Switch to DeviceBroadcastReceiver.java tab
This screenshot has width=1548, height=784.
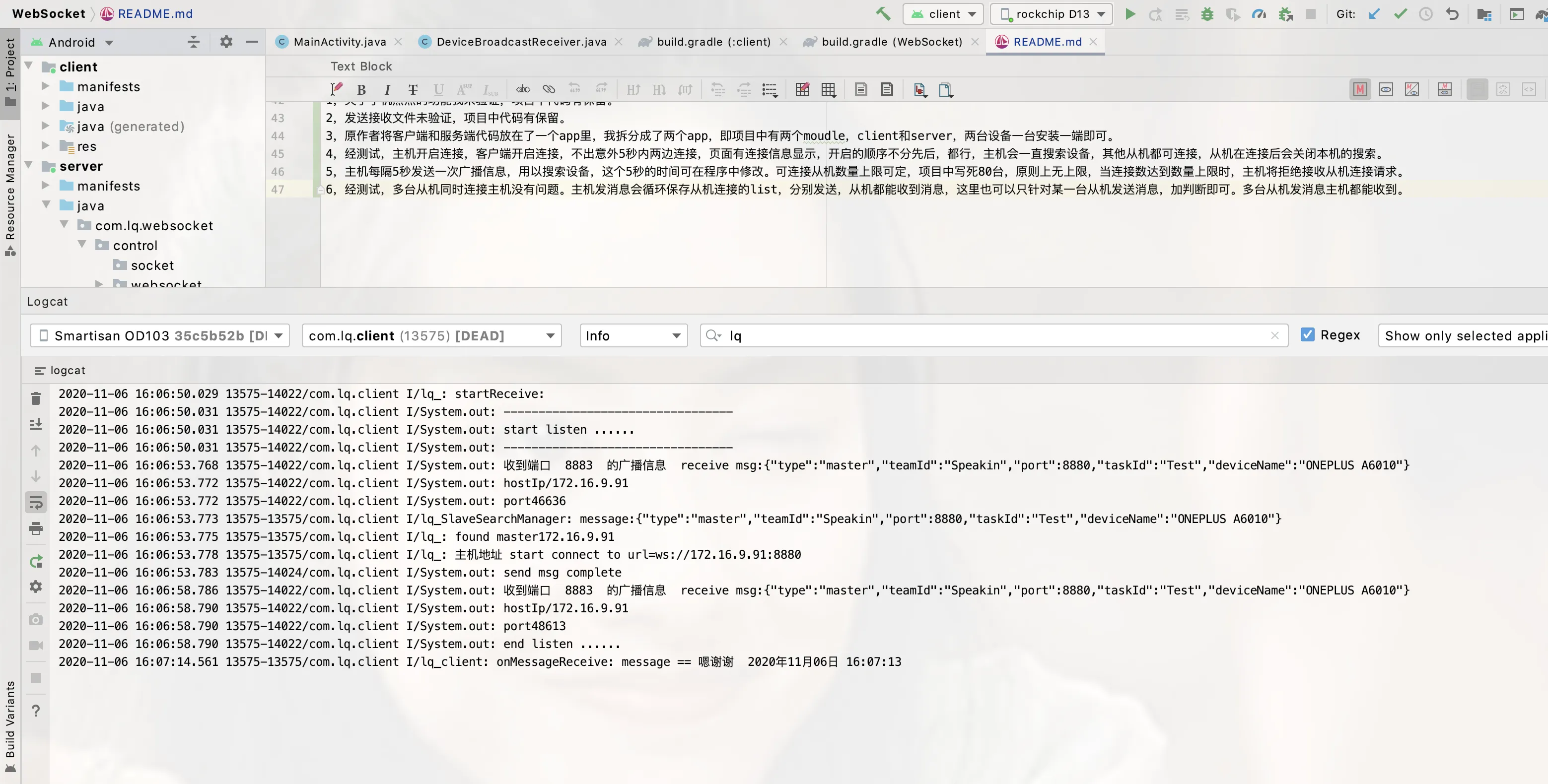pos(520,42)
